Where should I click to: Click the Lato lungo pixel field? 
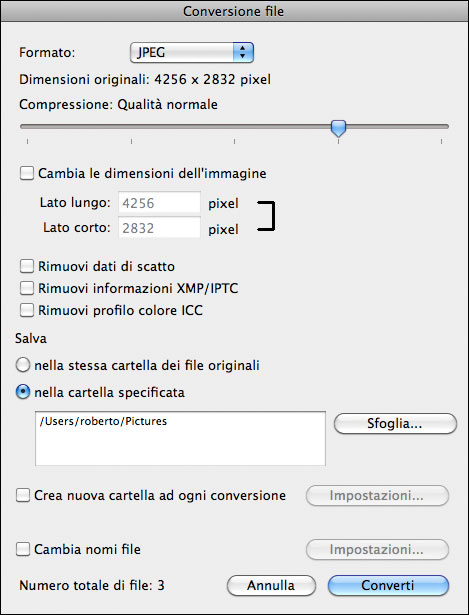pyautogui.click(x=159, y=203)
